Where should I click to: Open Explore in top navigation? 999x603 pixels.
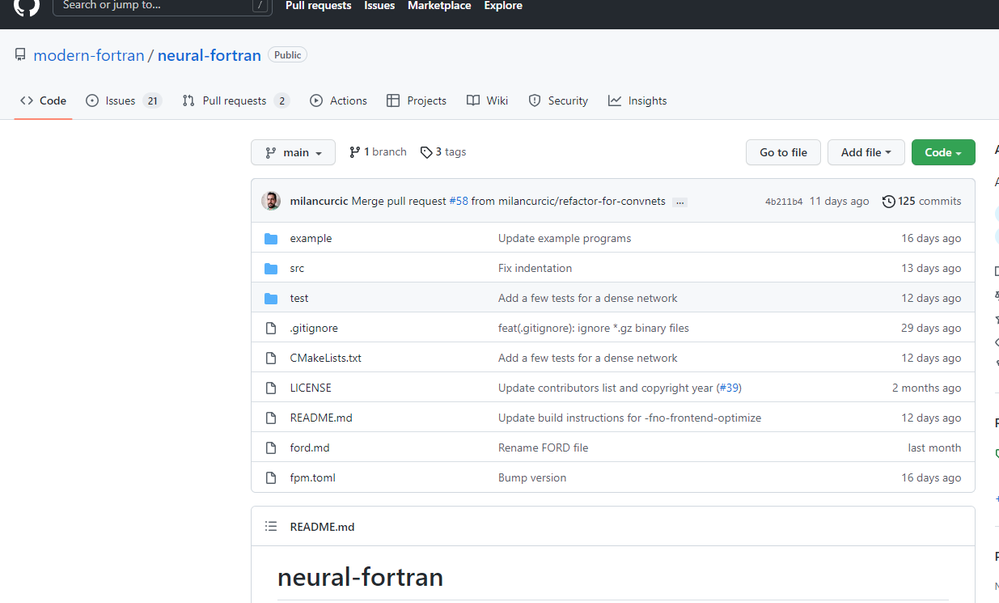tap(503, 6)
